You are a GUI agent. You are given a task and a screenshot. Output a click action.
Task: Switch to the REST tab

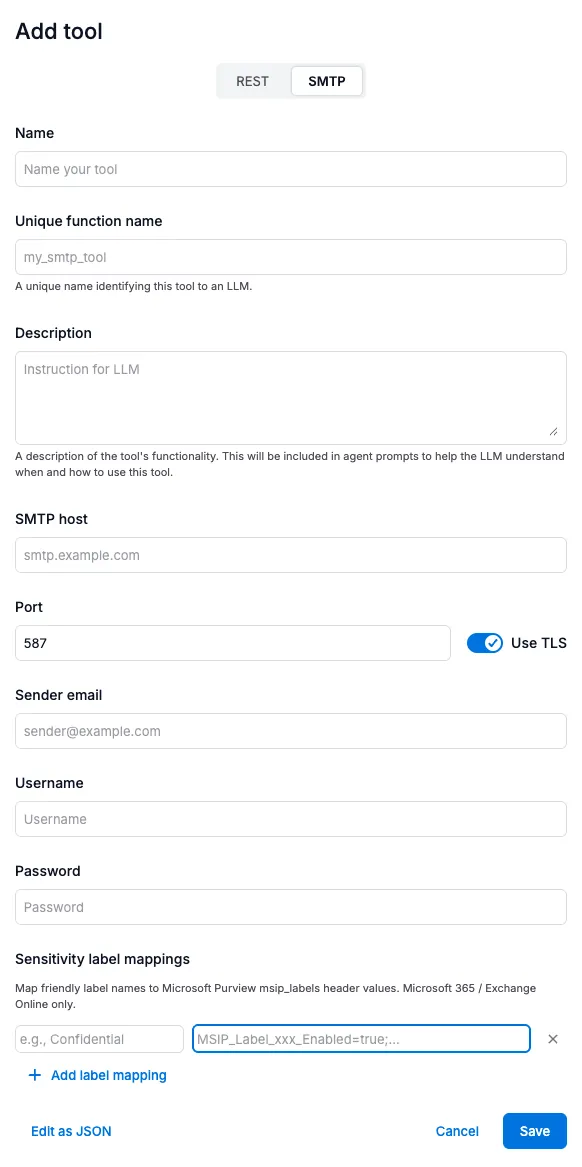[252, 81]
